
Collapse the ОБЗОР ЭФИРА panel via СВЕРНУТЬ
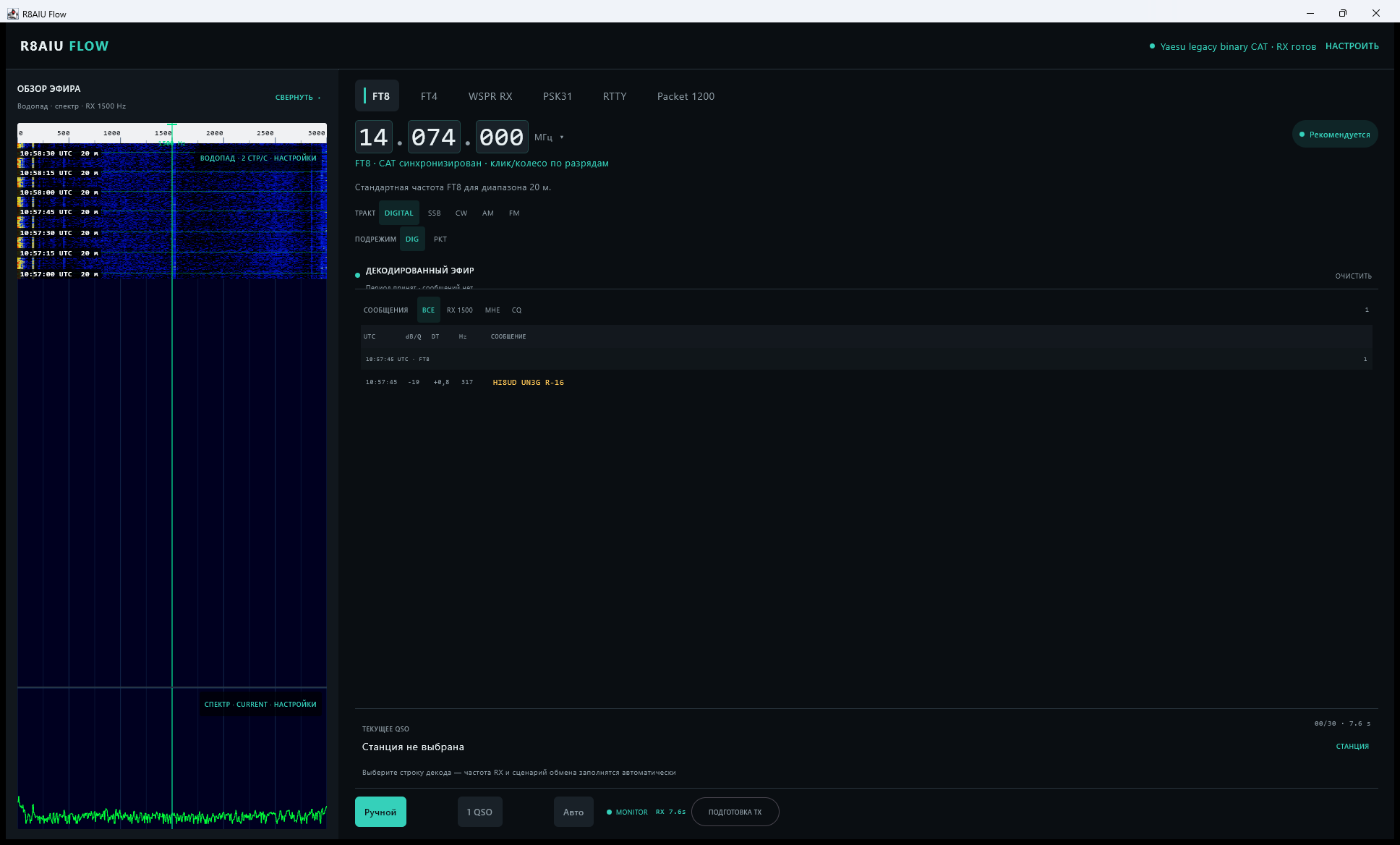pos(297,98)
